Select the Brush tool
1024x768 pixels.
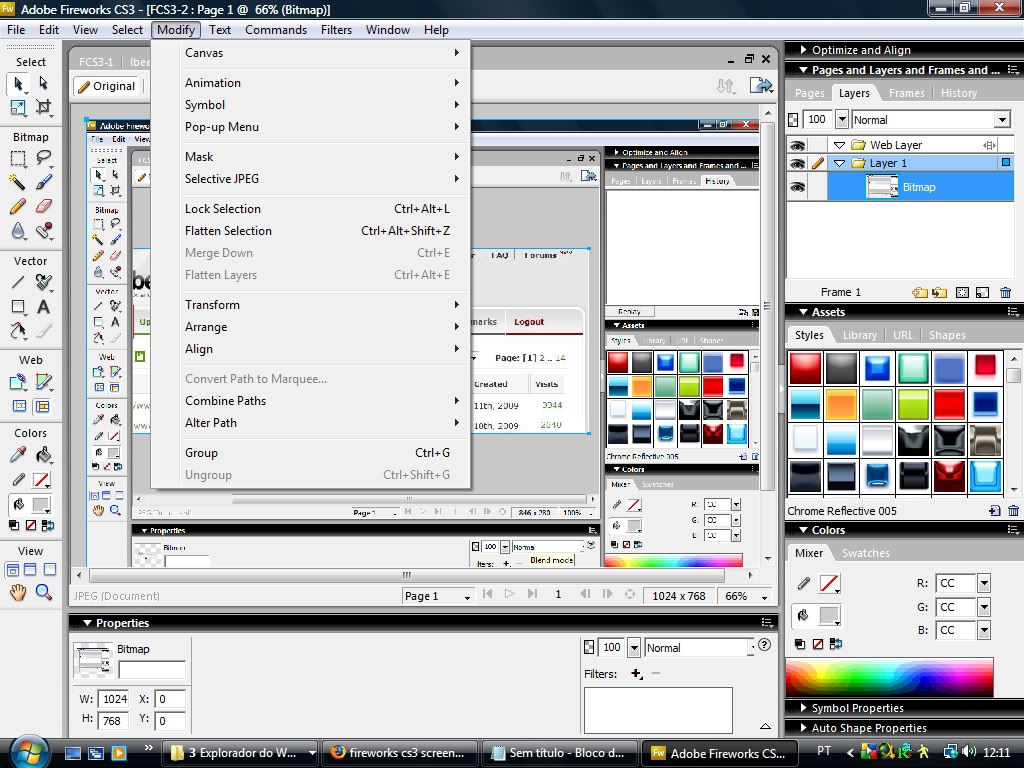[x=43, y=182]
